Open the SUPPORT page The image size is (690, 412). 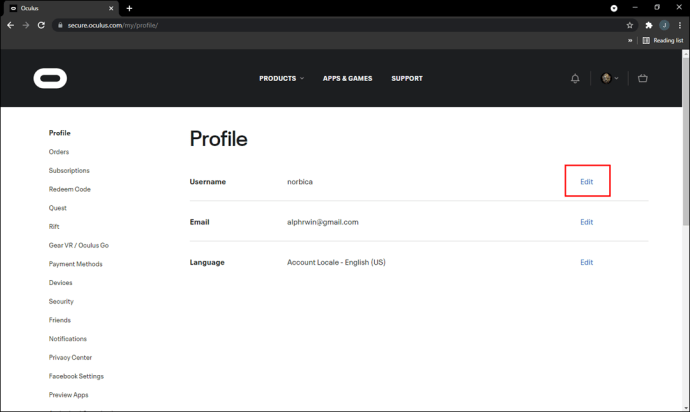[x=407, y=78]
